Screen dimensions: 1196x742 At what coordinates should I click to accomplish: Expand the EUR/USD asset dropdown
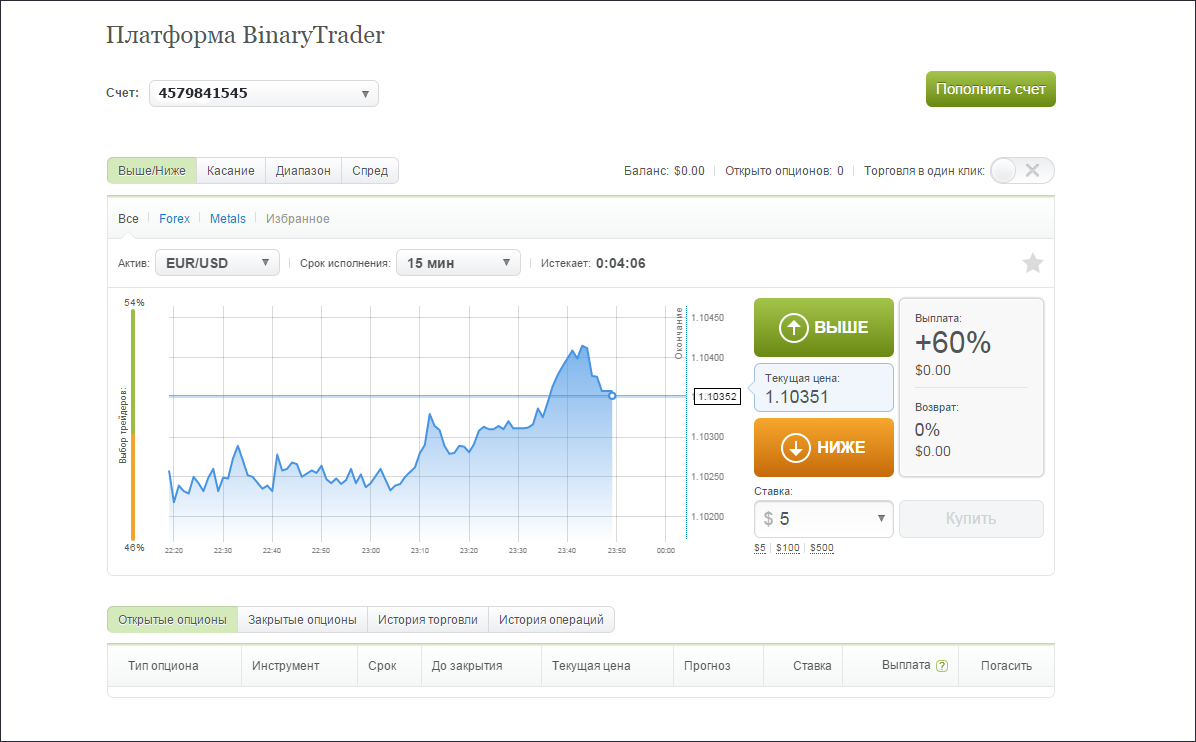click(217, 263)
